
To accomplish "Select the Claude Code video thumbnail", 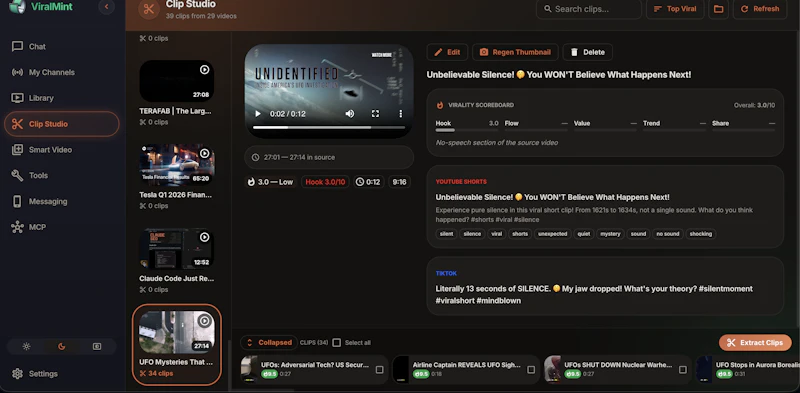I will point(177,249).
